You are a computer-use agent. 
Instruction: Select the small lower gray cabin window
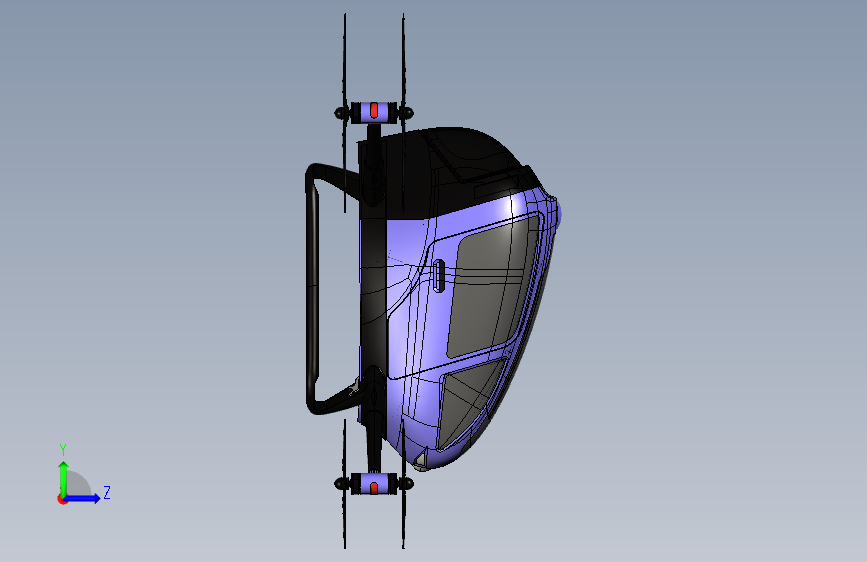[469, 404]
